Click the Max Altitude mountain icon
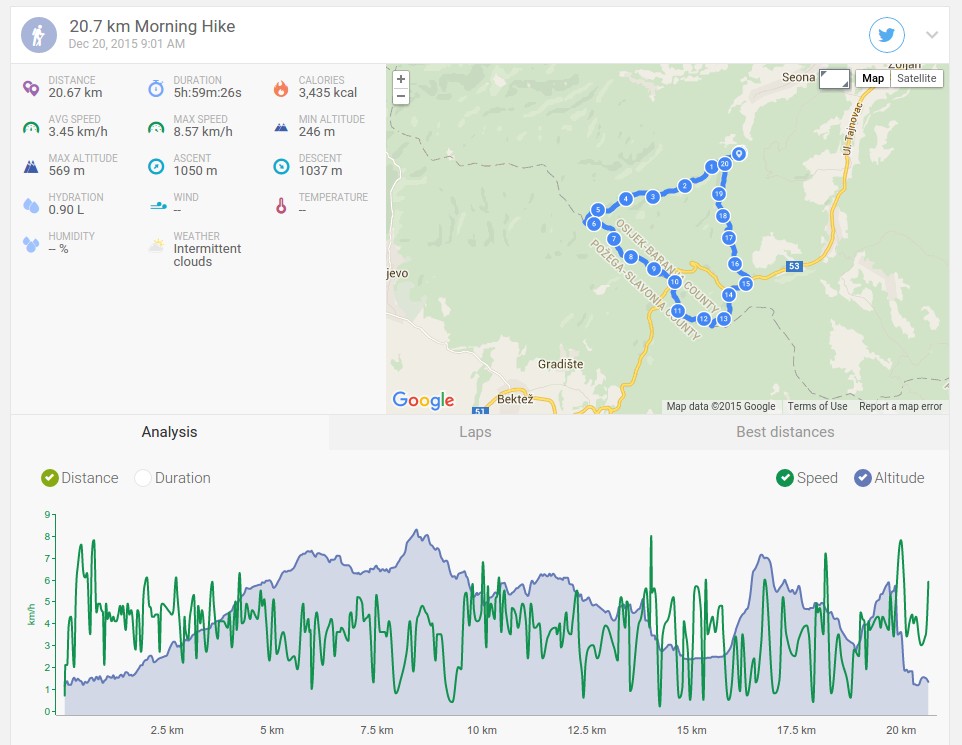 31,166
